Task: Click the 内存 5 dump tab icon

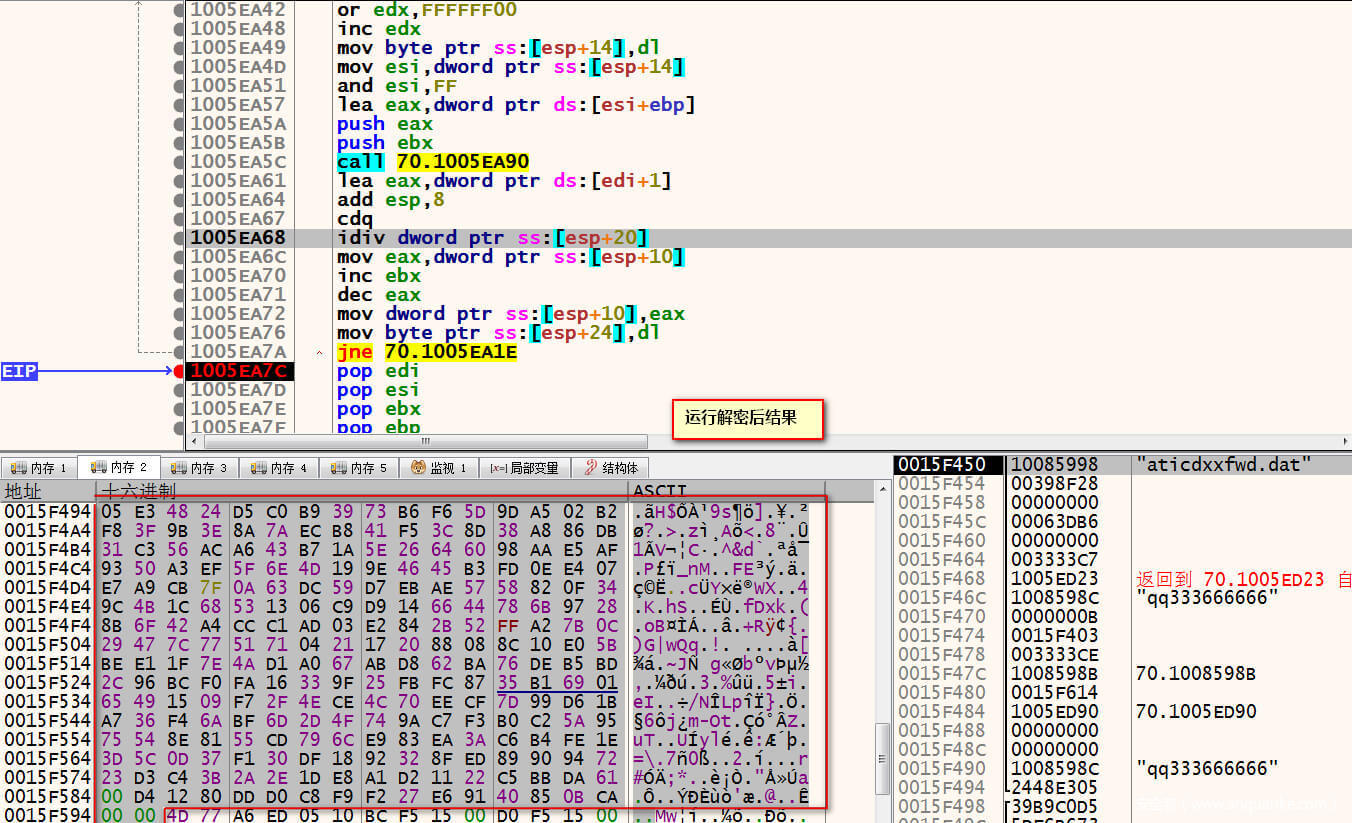Action: tap(338, 468)
